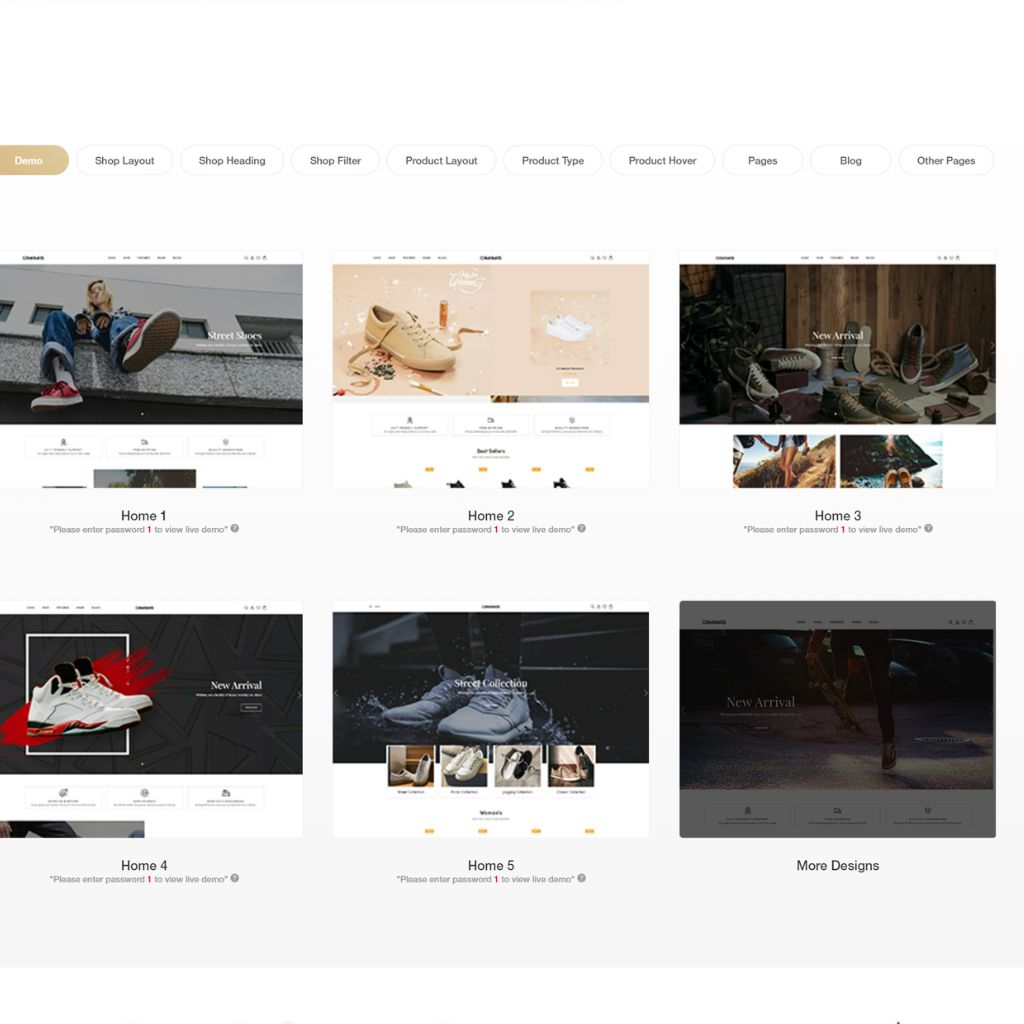
Task: Select the Product Type tab
Action: (552, 160)
